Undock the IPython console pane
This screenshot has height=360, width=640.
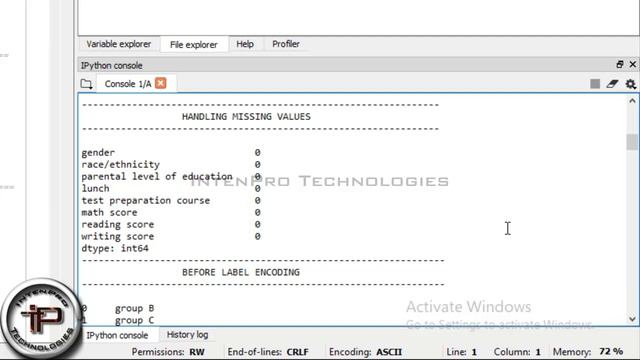click(x=620, y=64)
